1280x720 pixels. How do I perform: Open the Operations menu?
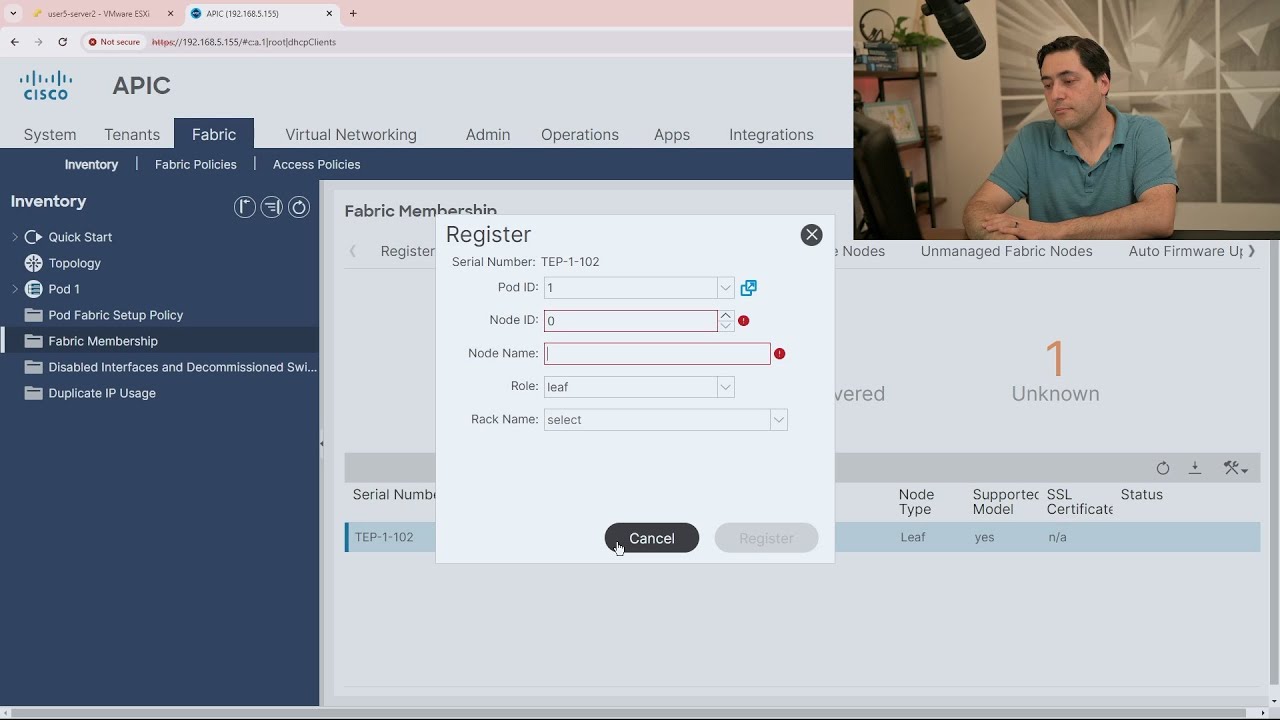click(580, 134)
